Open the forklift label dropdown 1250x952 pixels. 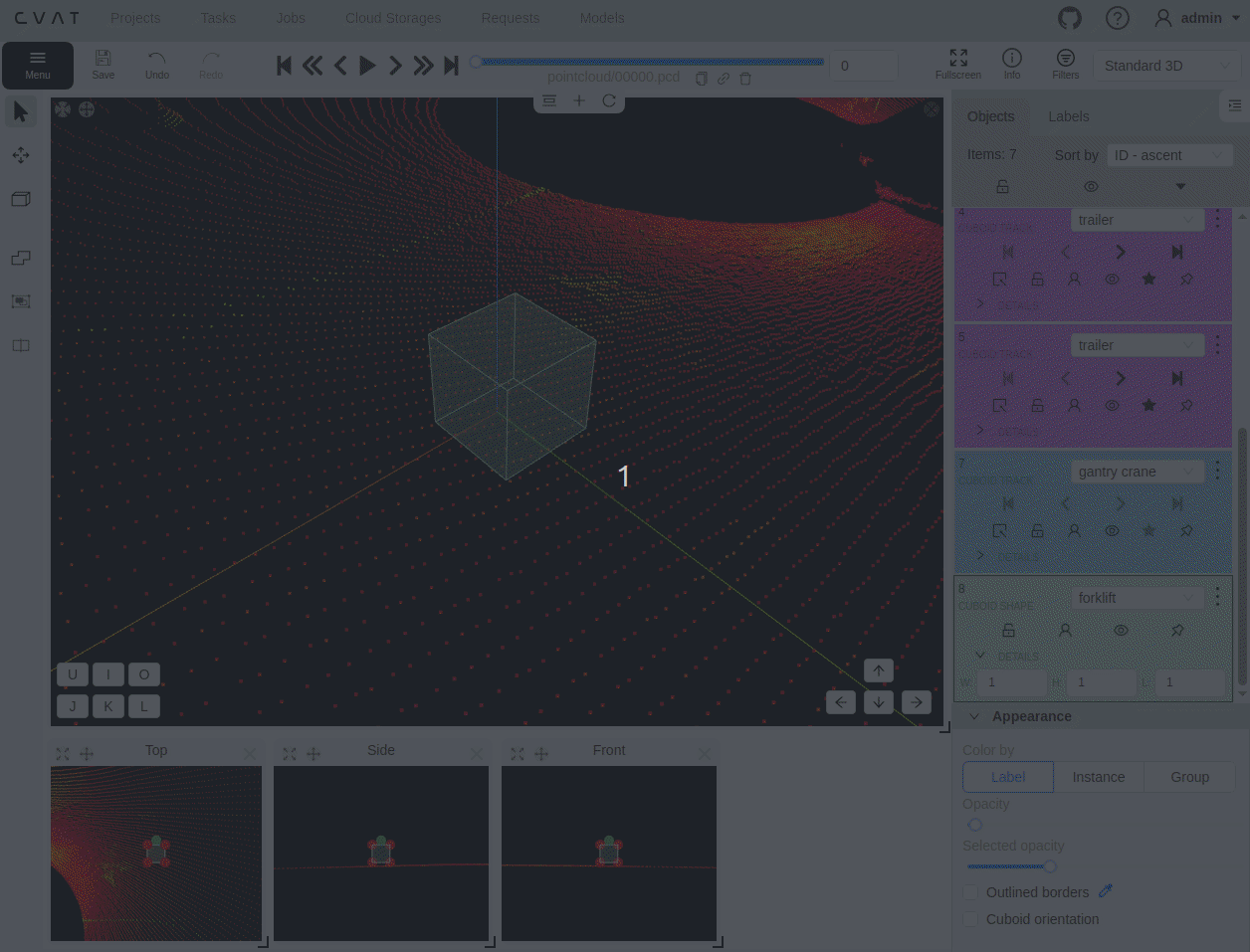1138,598
